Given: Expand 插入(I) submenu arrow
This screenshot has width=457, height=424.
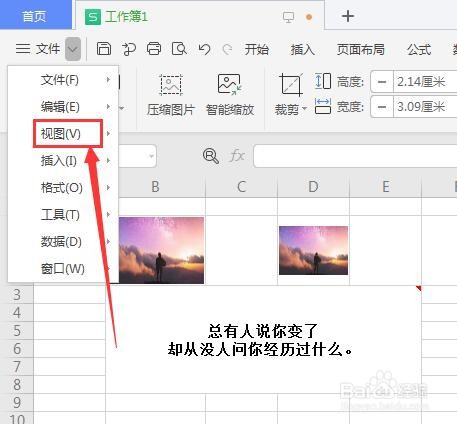Looking at the screenshot, I should pos(108,160).
